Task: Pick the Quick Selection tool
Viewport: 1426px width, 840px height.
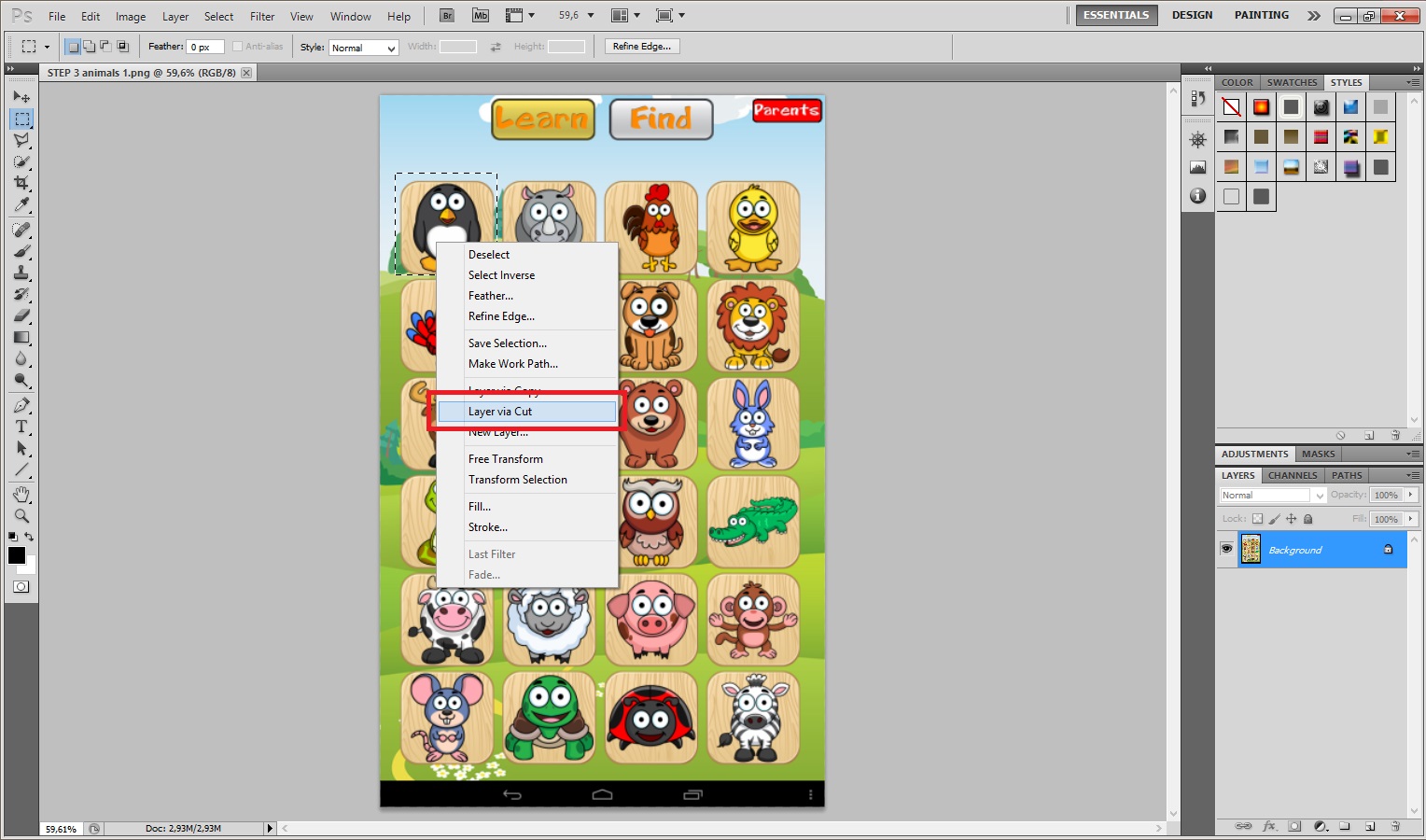Action: click(21, 161)
